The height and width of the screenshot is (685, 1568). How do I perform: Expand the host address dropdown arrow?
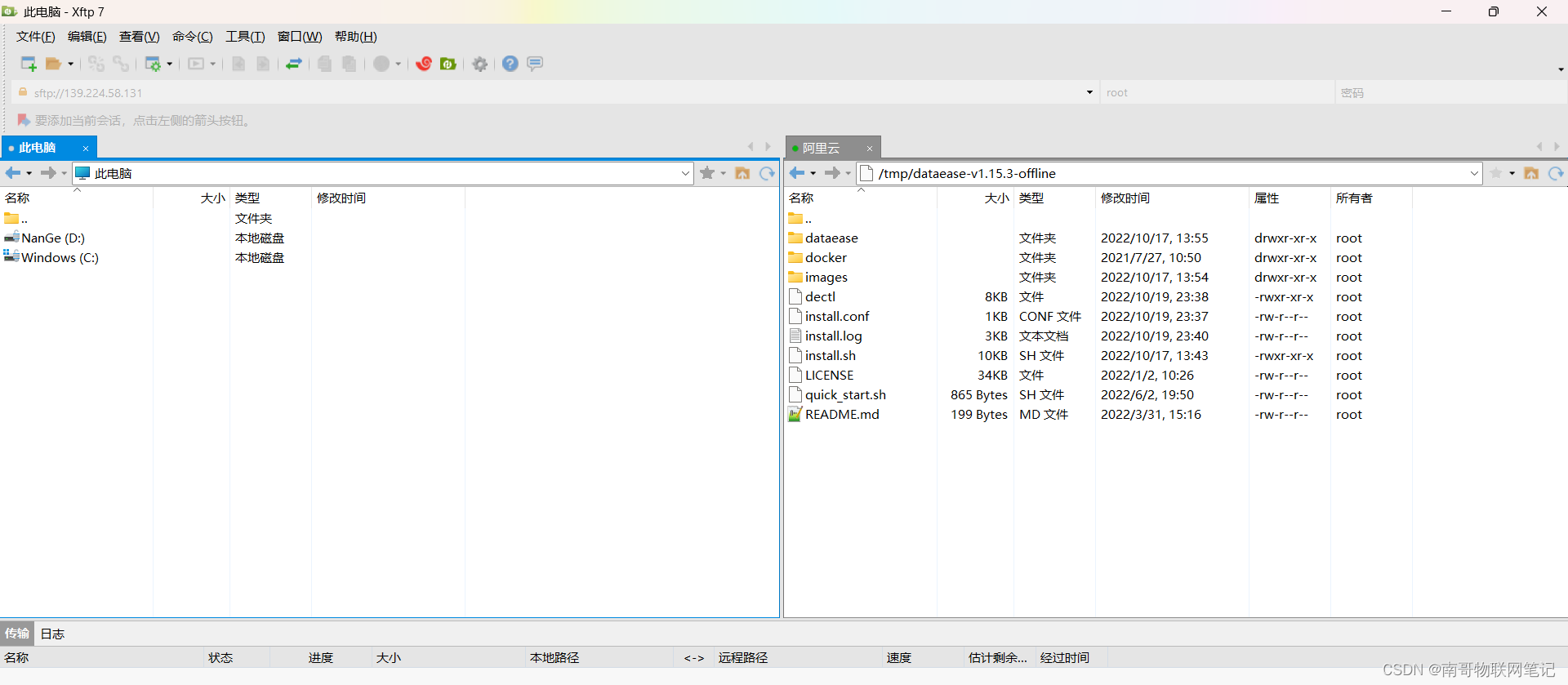(x=1089, y=92)
